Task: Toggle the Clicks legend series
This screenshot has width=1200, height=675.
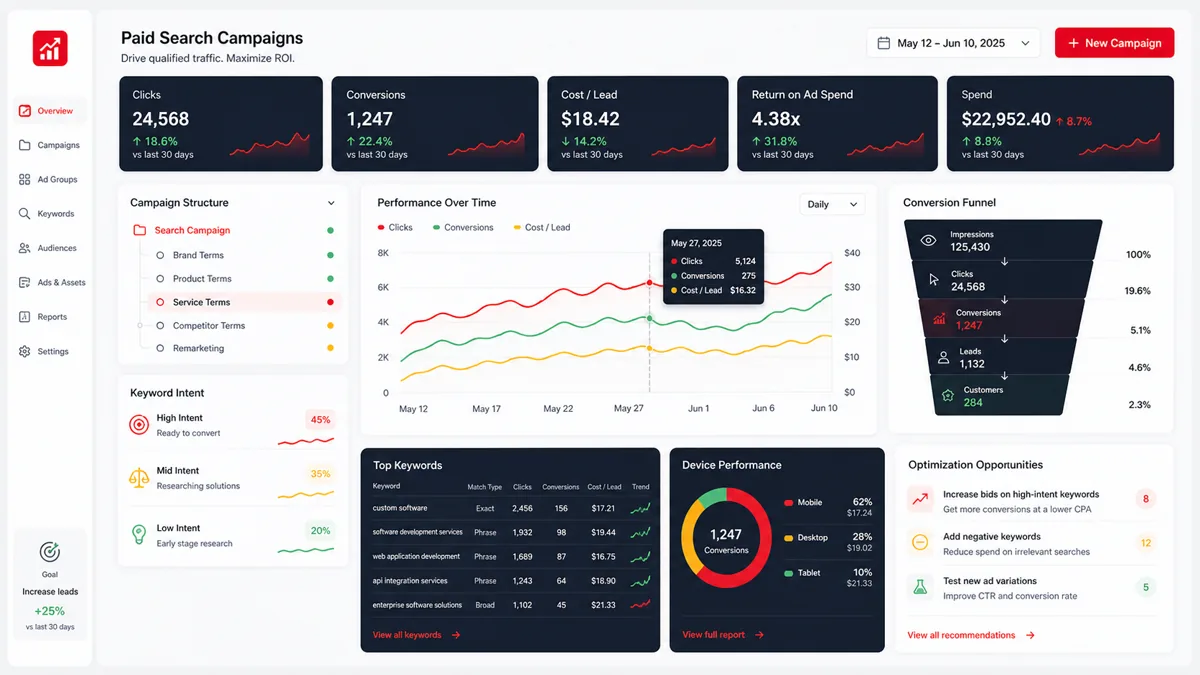Action: [x=395, y=227]
